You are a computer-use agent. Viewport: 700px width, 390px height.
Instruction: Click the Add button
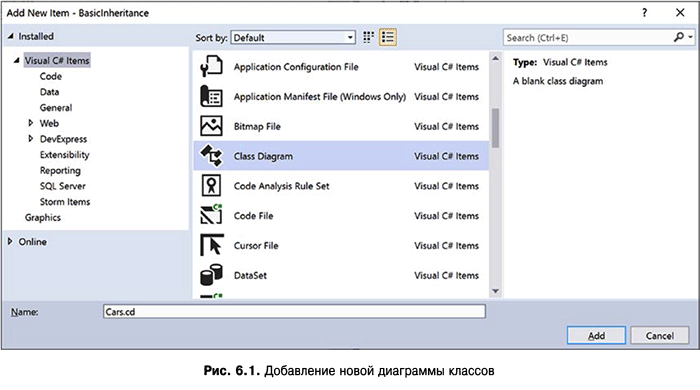(x=596, y=336)
